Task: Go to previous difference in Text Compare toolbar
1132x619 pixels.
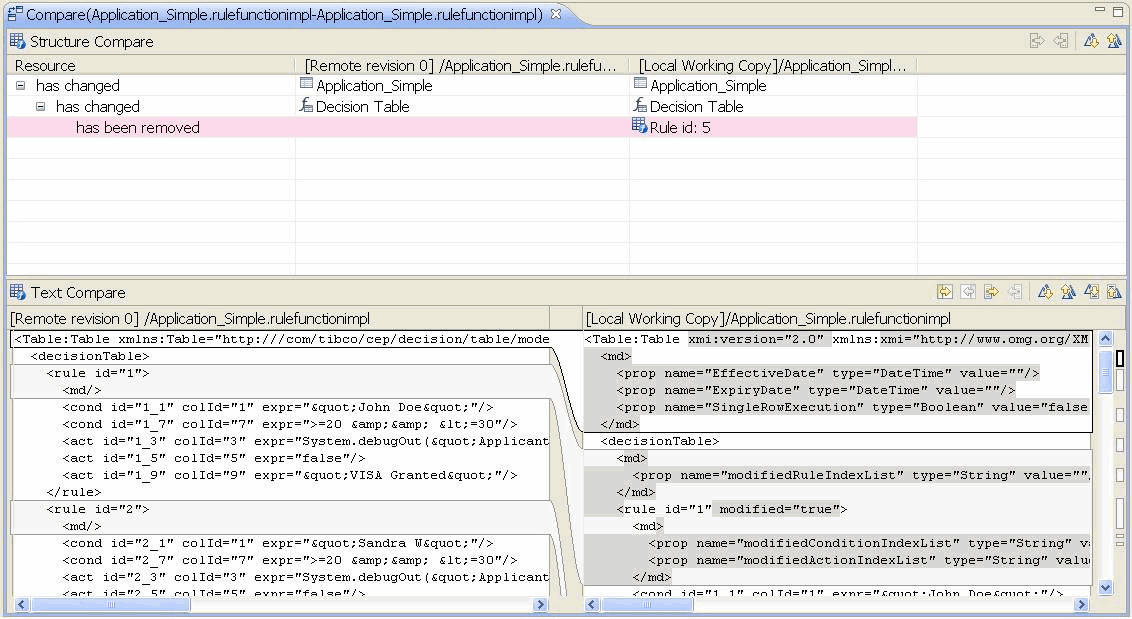Action: pyautogui.click(x=1068, y=292)
